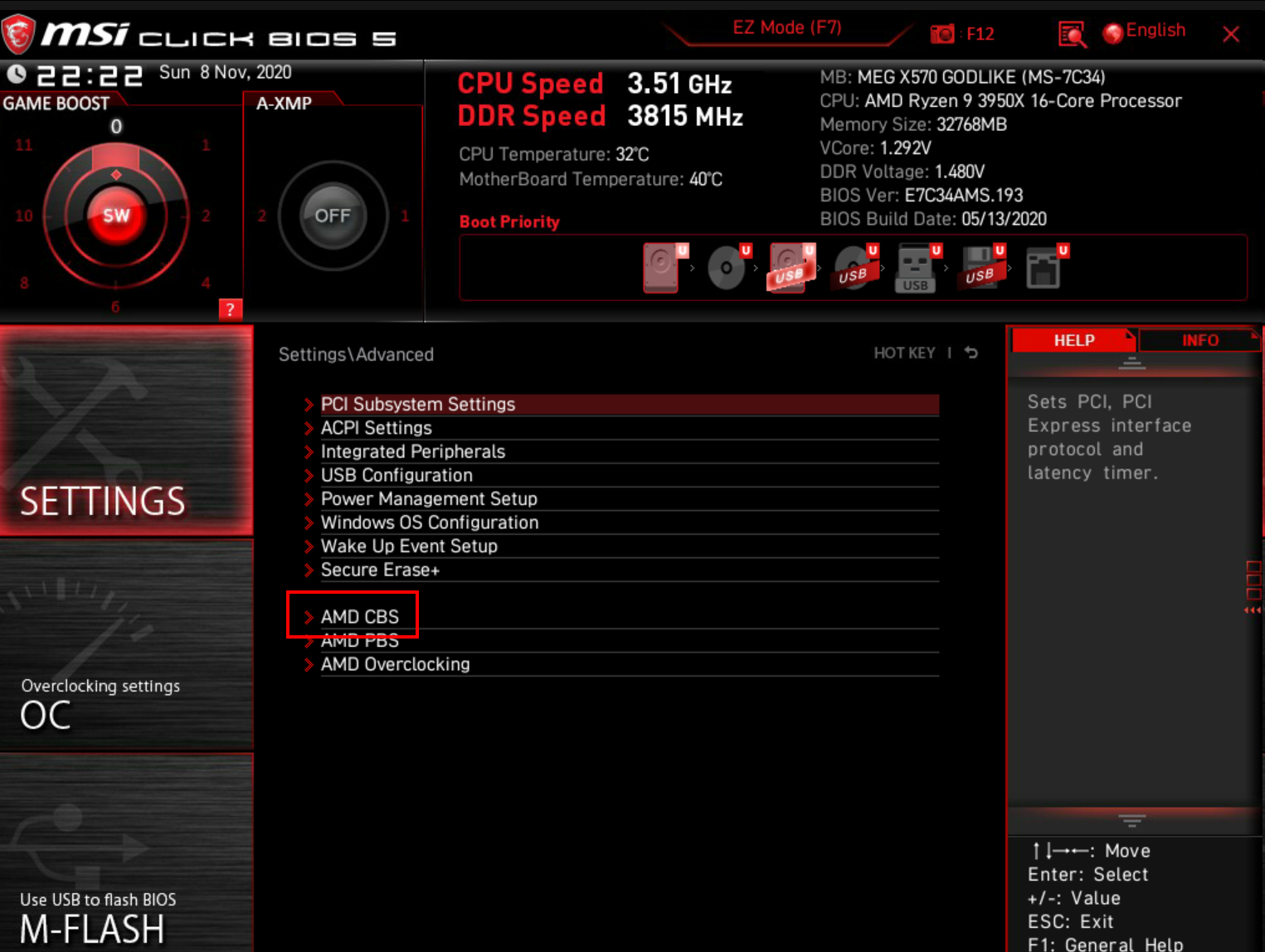Click the CPU Speed 3.51 GHz readout
The height and width of the screenshot is (952, 1265).
click(x=595, y=84)
